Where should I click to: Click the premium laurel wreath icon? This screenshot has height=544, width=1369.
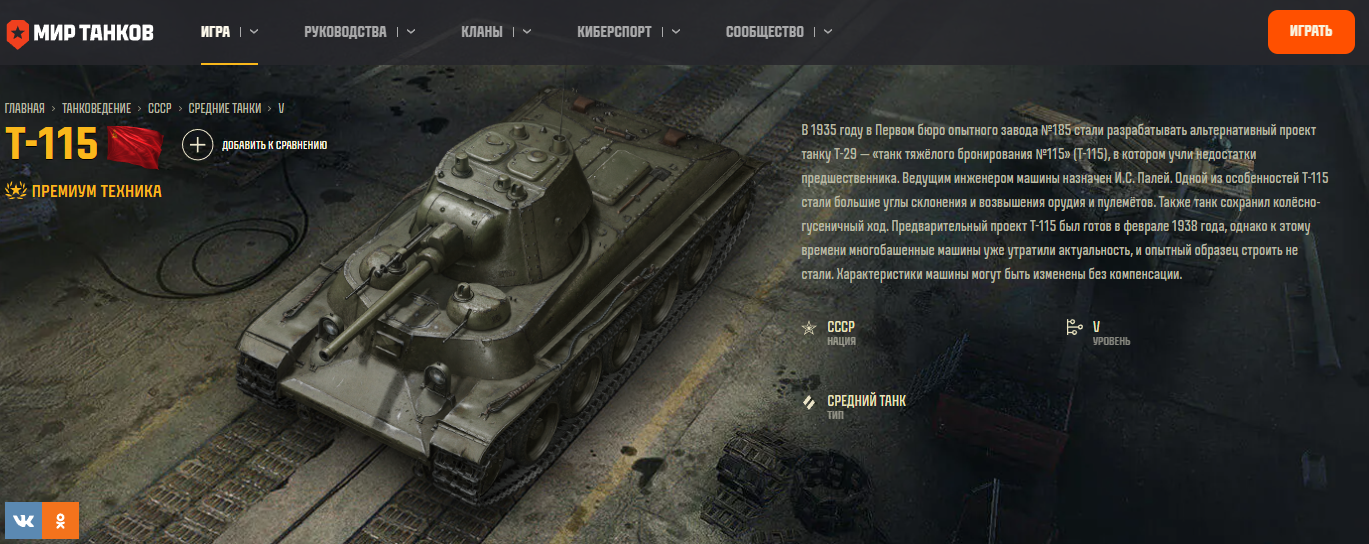pos(15,191)
